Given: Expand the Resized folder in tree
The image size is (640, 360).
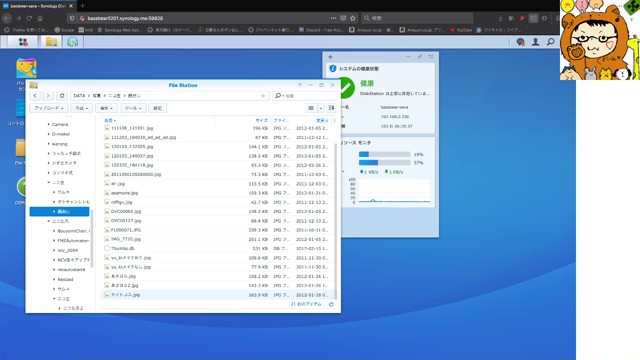Looking at the screenshot, I should [54, 279].
